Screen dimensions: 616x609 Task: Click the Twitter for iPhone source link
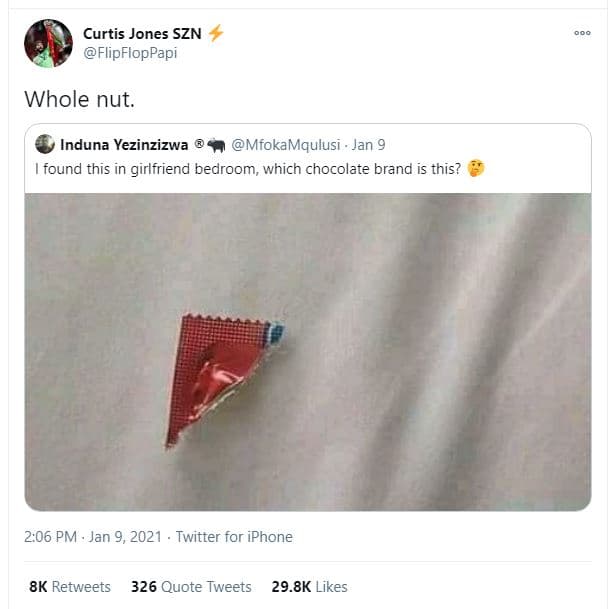(x=234, y=537)
